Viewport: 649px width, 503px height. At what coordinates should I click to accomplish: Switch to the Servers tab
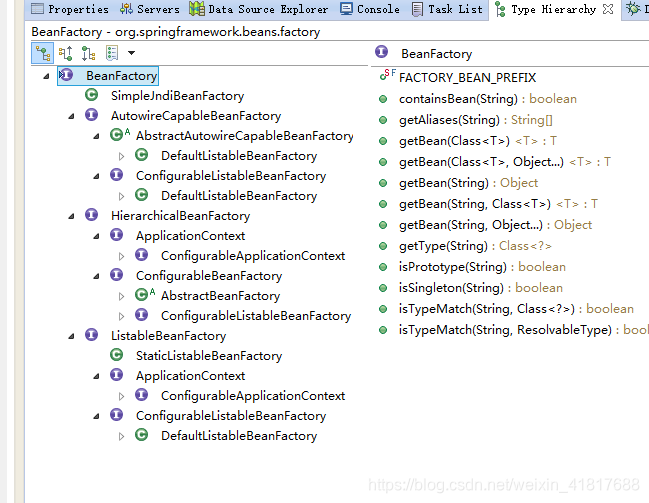point(149,9)
